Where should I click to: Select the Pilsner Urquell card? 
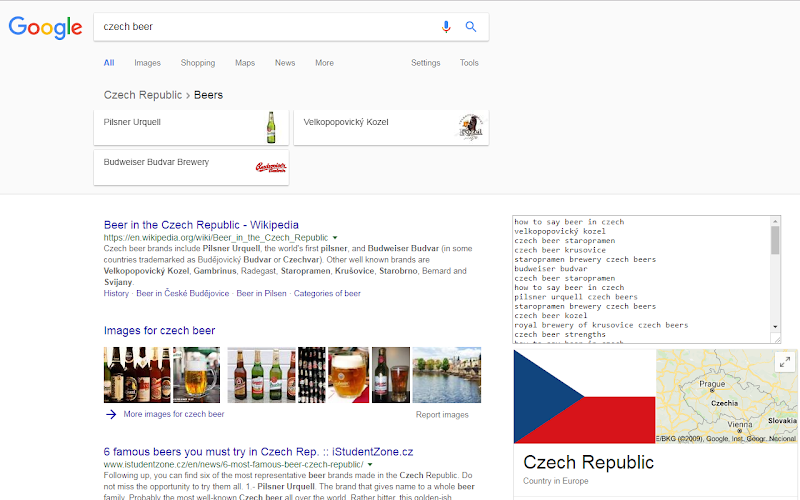[191, 128]
